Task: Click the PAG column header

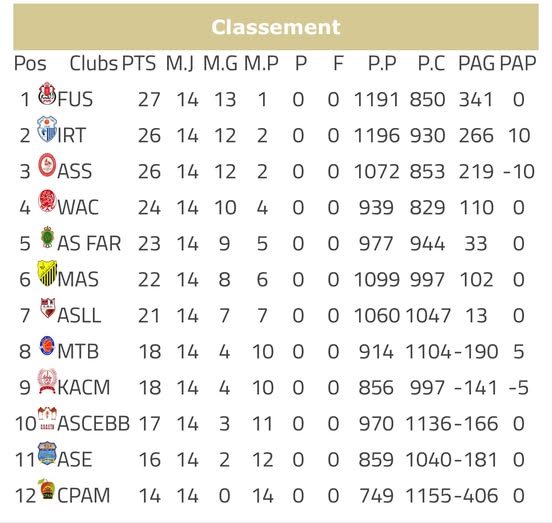Action: pyautogui.click(x=477, y=64)
